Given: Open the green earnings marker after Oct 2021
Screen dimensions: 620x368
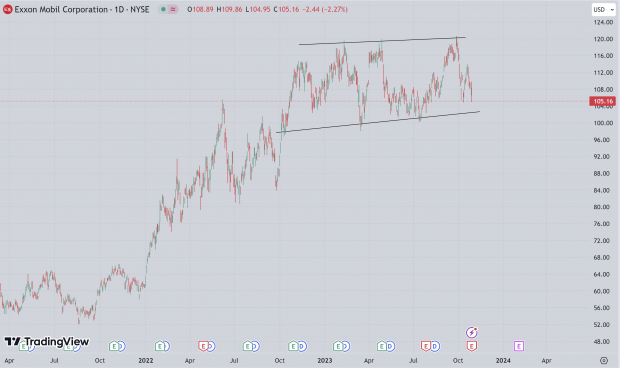Looking at the screenshot, I should click(114, 347).
